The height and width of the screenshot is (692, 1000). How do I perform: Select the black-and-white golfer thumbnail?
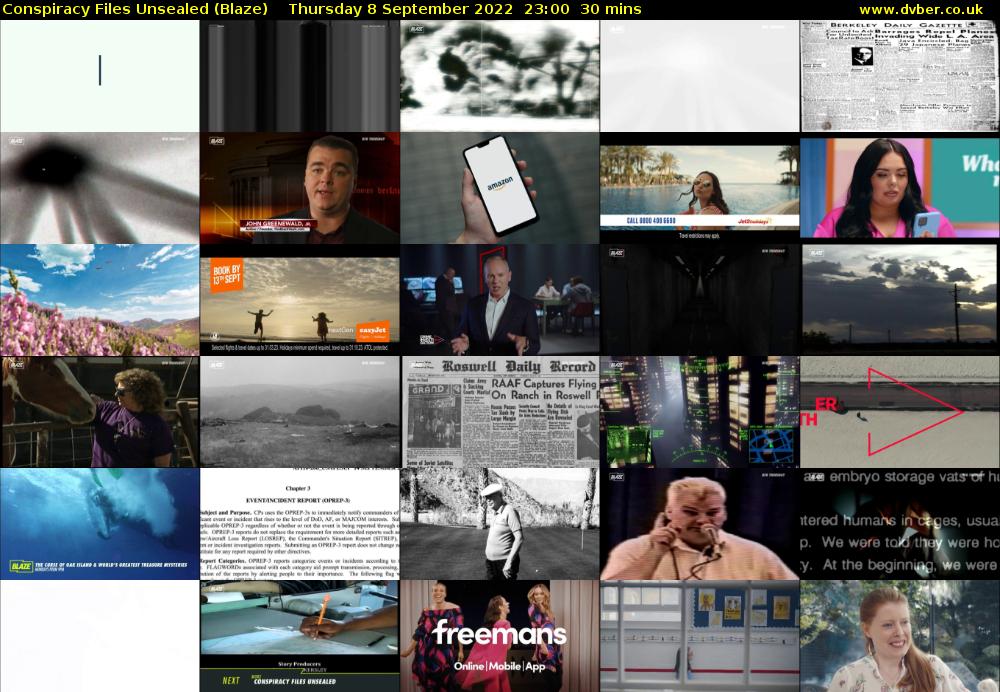coord(499,524)
